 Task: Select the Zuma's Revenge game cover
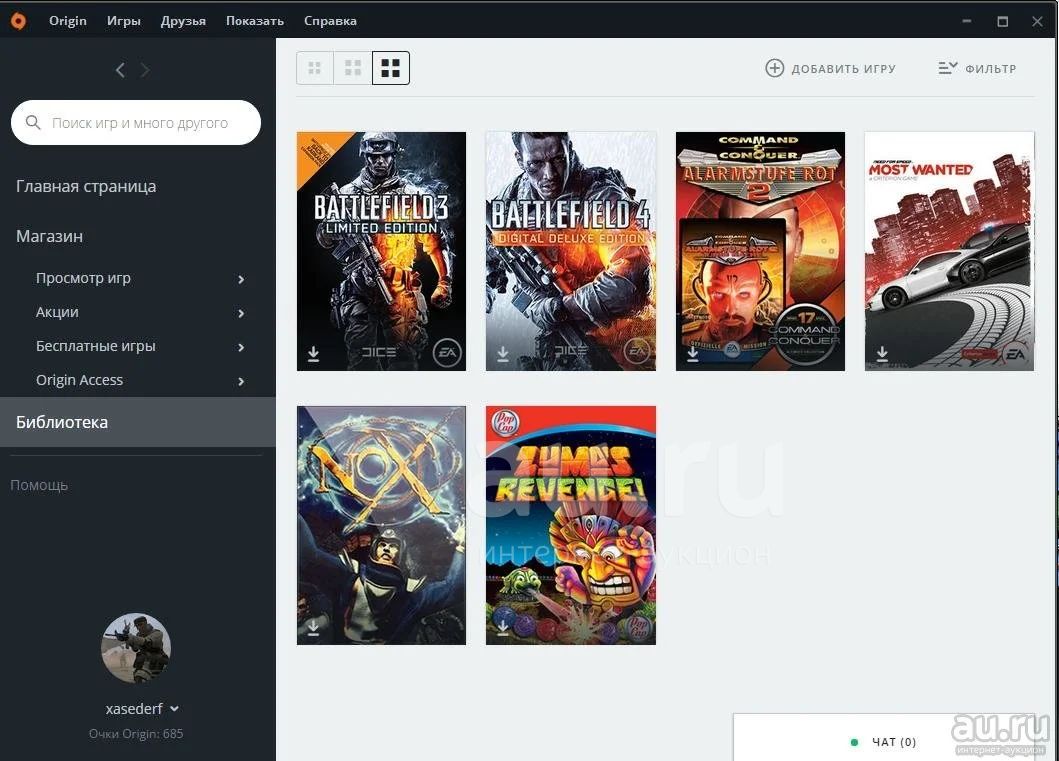click(x=571, y=525)
